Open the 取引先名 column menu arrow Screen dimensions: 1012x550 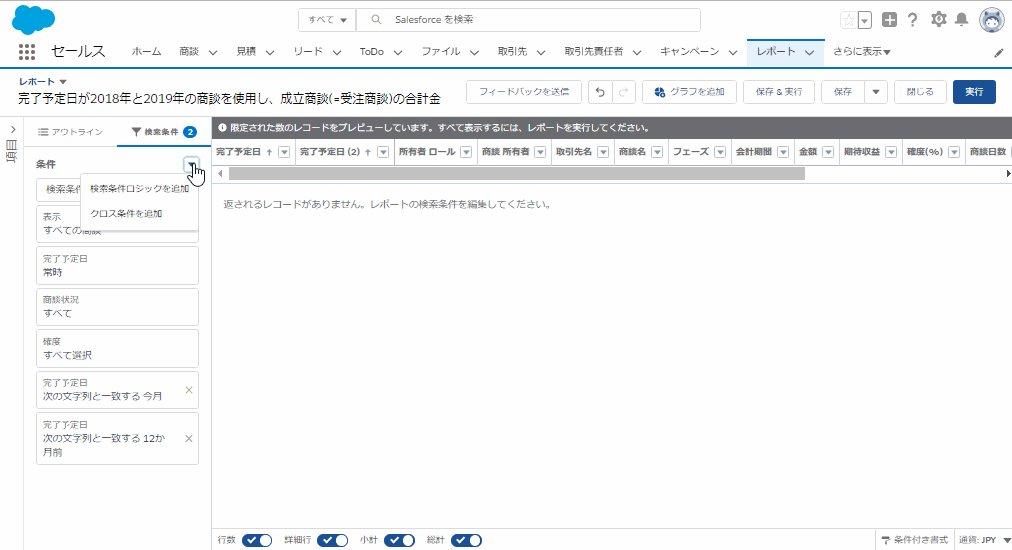(603, 152)
